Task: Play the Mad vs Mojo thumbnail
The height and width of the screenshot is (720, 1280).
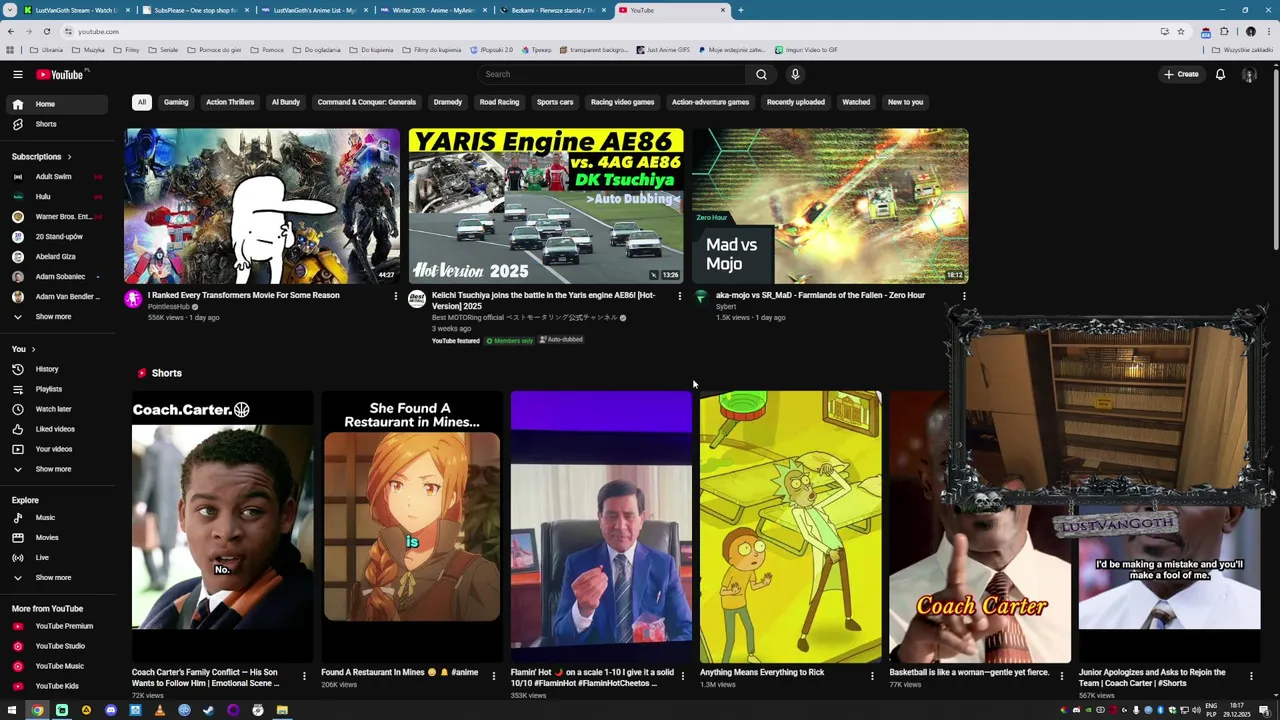Action: tap(830, 206)
